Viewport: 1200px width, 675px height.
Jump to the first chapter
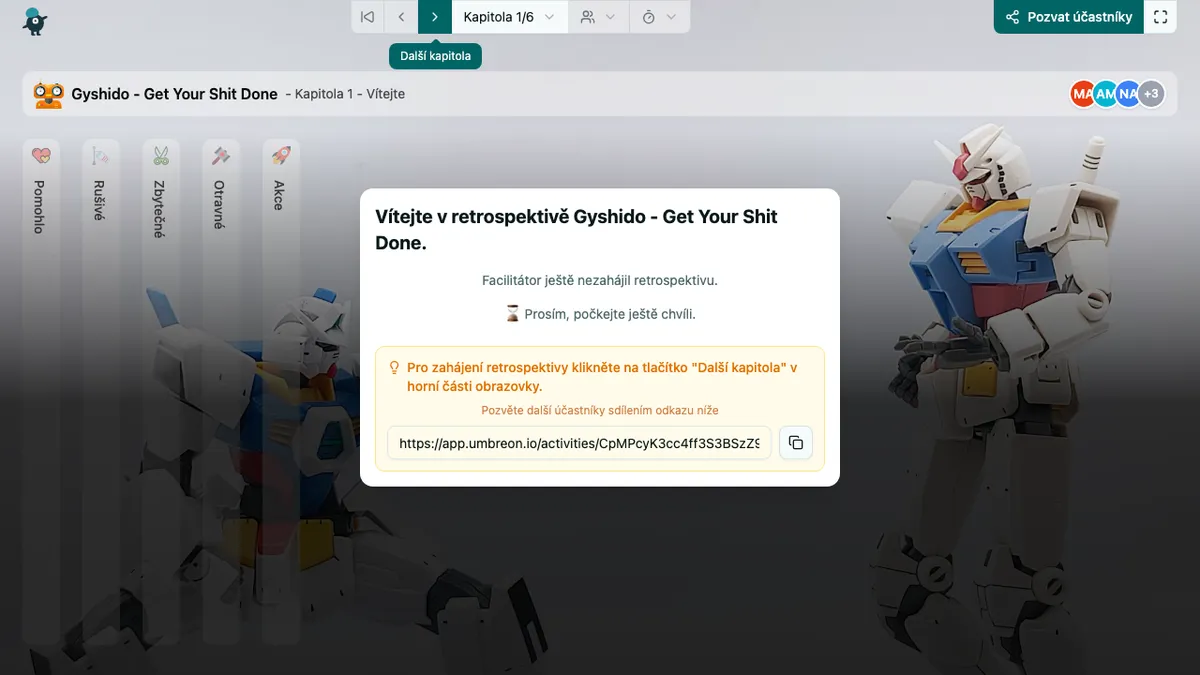[368, 17]
